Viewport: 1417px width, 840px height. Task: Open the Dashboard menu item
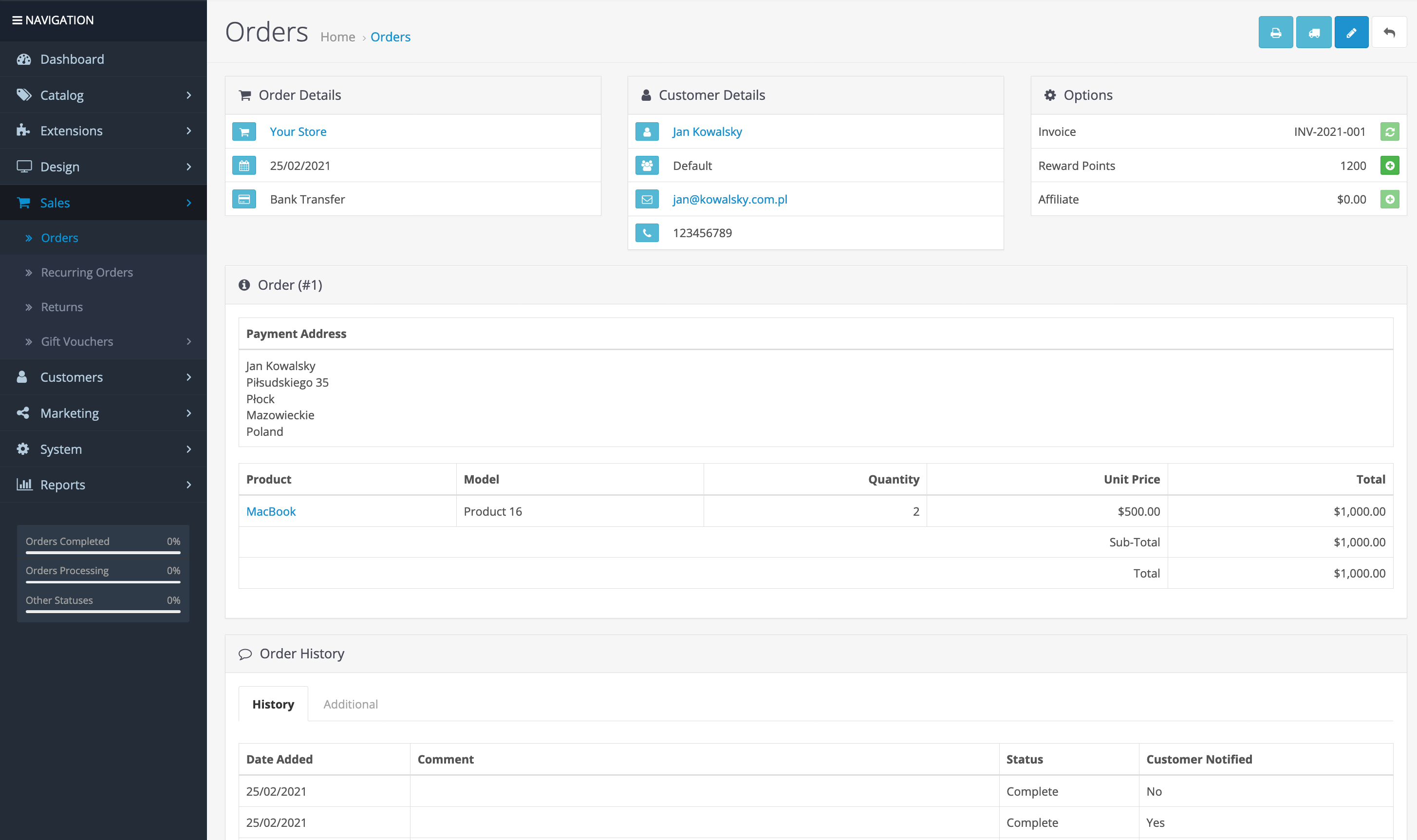103,59
